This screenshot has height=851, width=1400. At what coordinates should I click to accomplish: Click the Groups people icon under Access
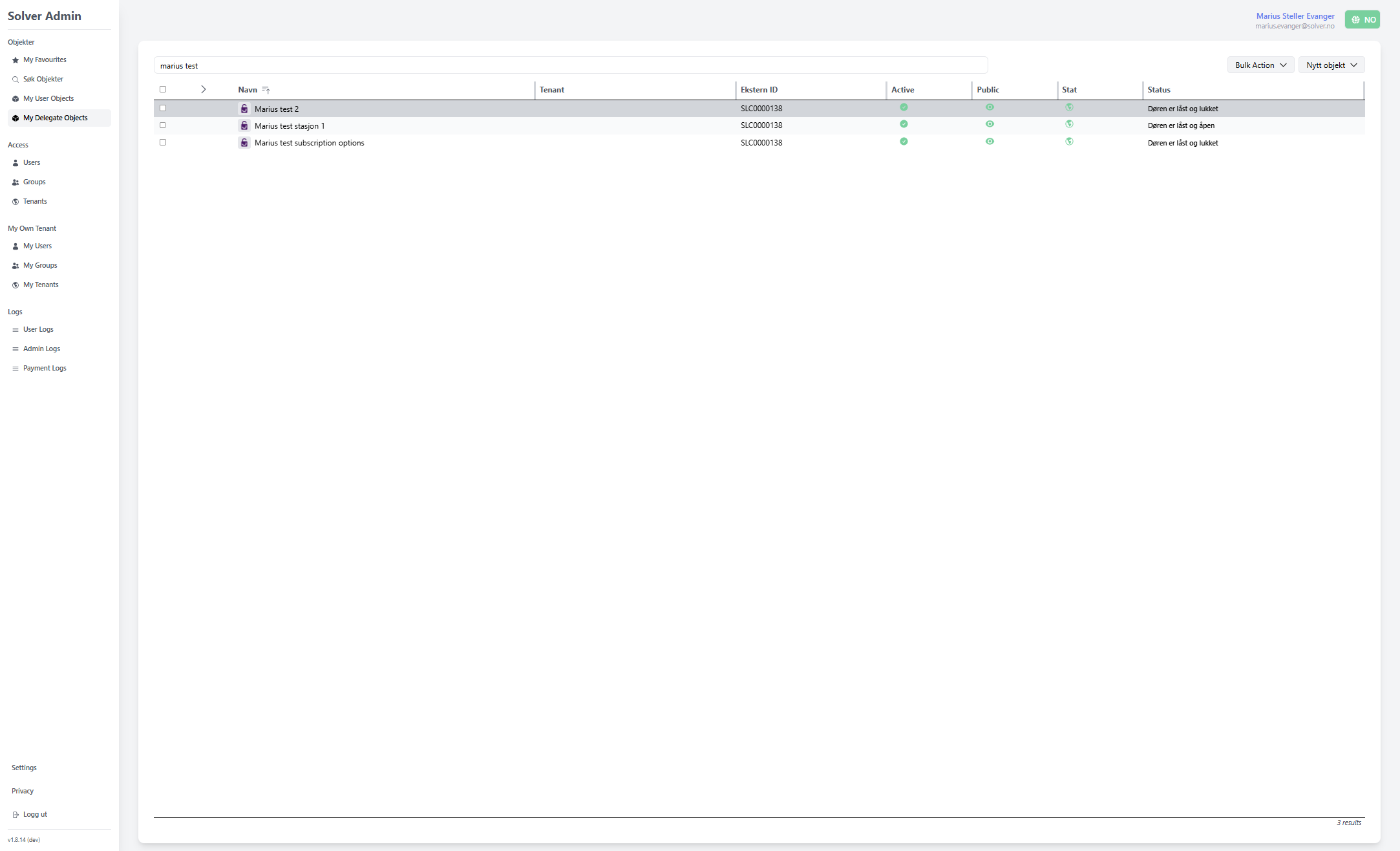(x=16, y=182)
